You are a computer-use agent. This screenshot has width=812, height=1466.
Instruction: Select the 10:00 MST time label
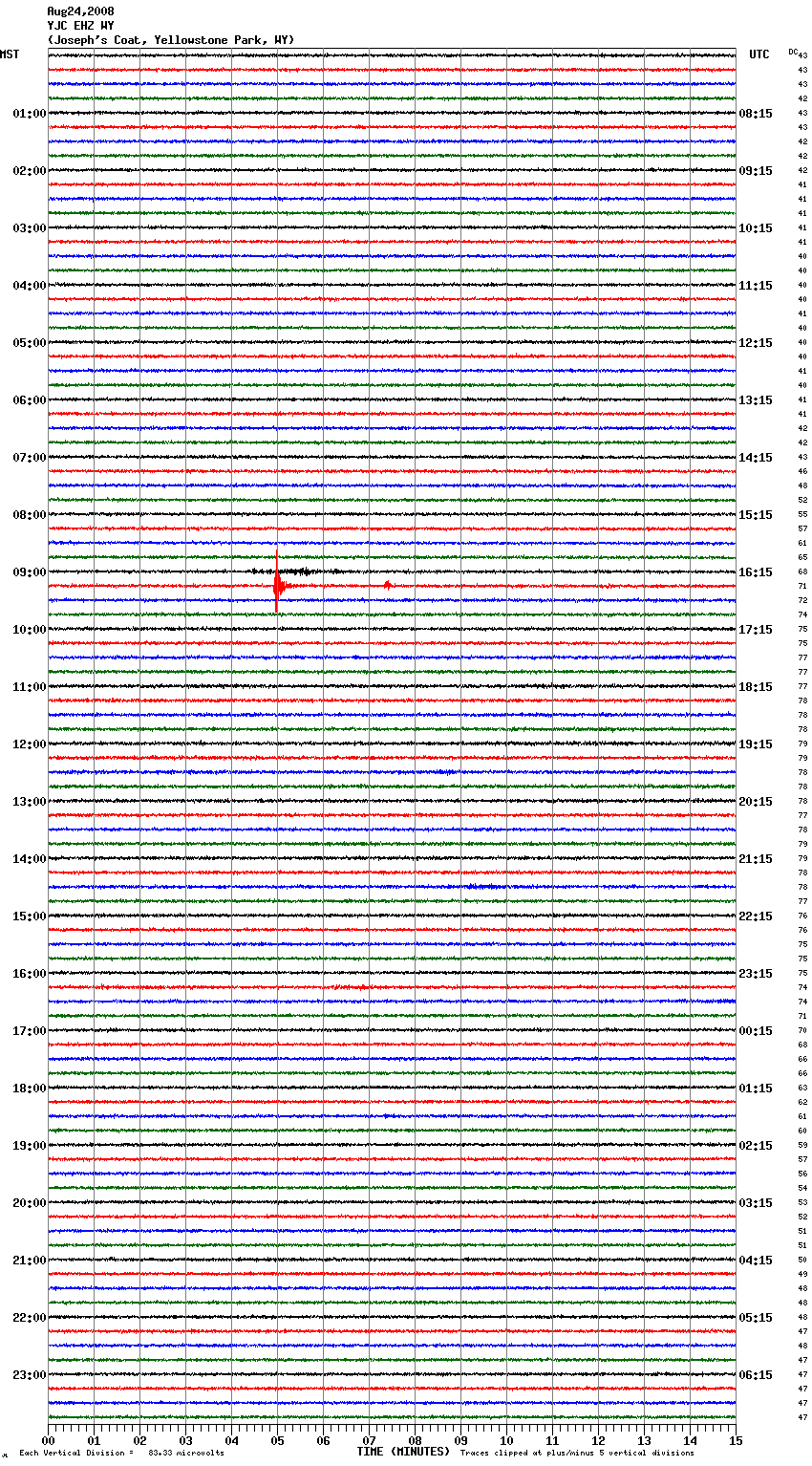coord(29,630)
